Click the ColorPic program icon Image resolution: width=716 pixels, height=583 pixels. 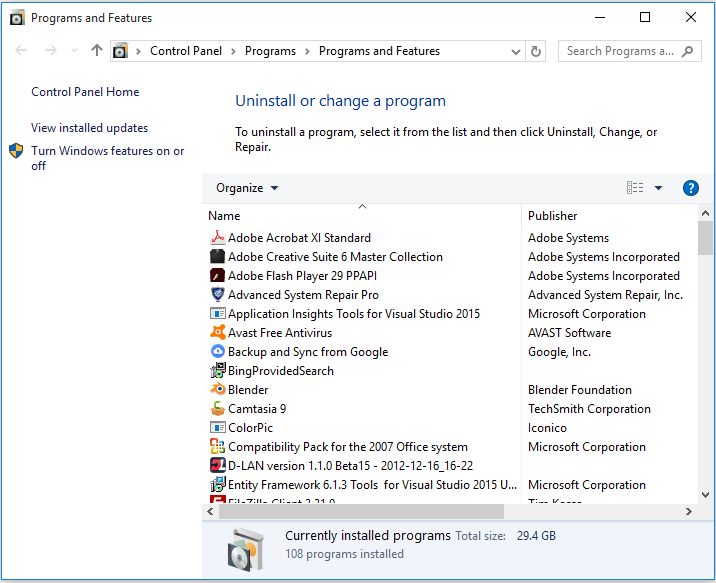click(x=217, y=428)
